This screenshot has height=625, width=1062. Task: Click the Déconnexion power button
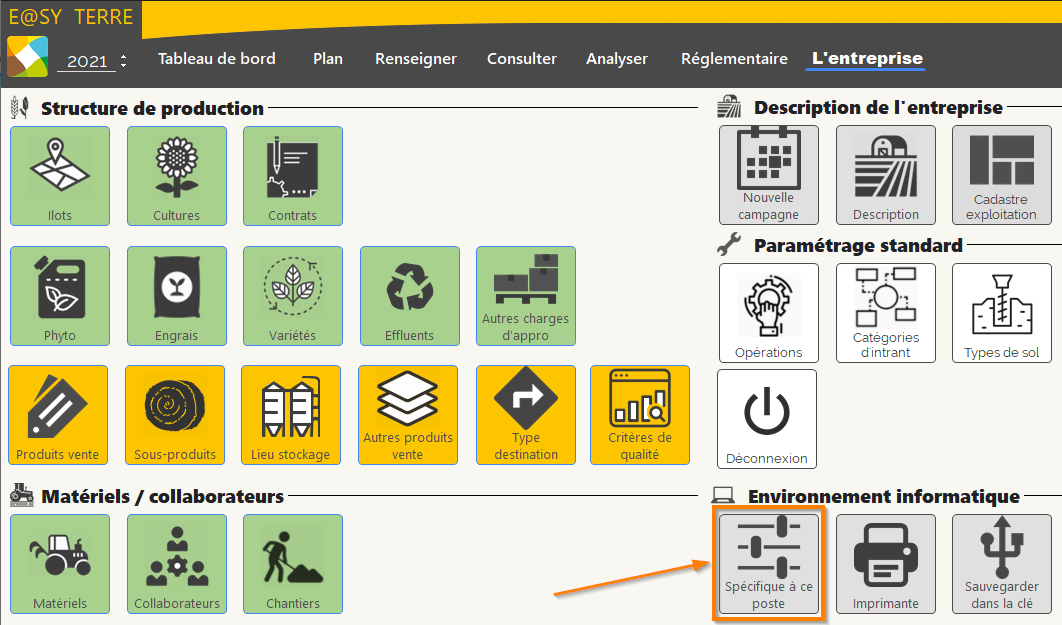767,419
